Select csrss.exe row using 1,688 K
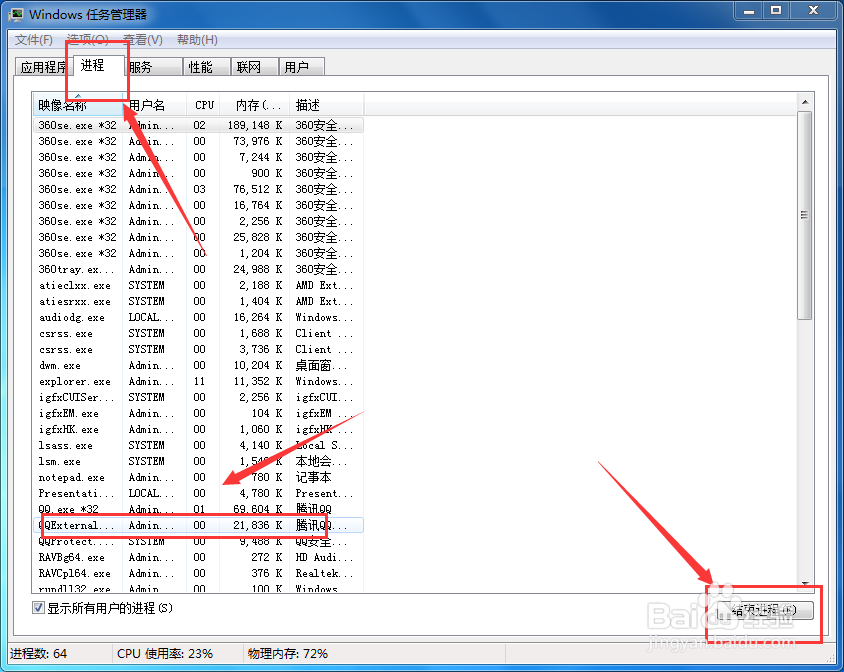Screen dimensions: 844x672 tap(198, 333)
